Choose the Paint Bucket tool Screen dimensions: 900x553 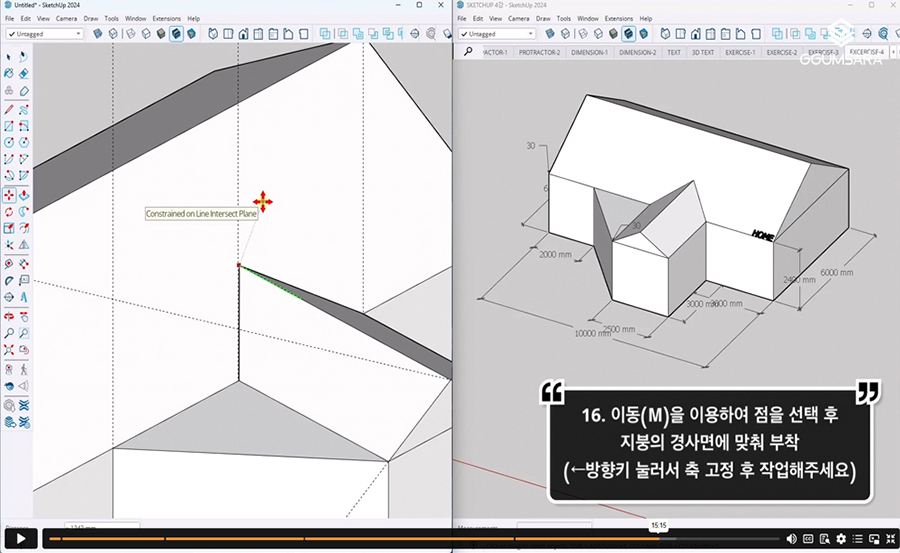(x=9, y=73)
